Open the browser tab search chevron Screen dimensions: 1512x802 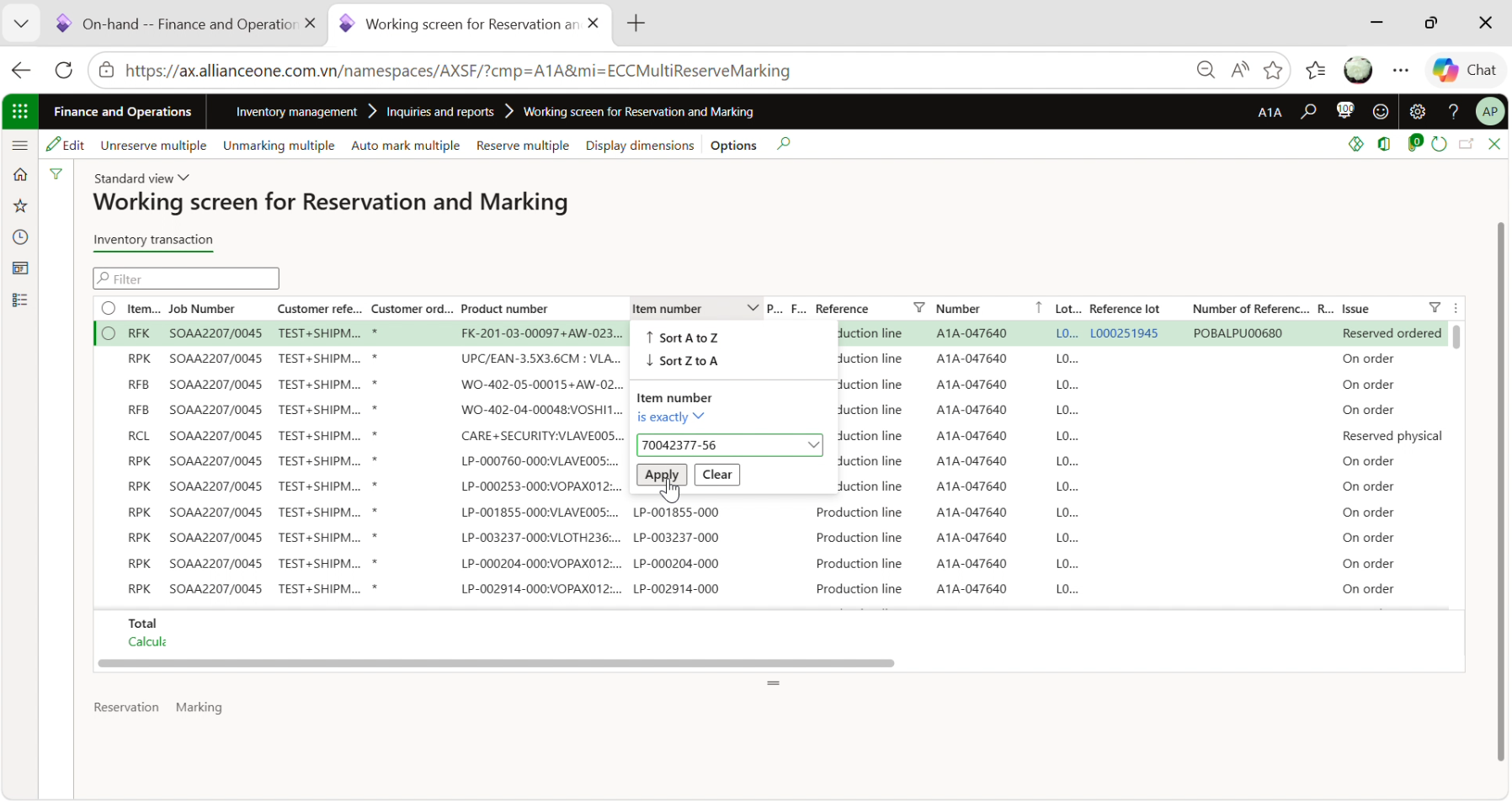click(x=21, y=24)
